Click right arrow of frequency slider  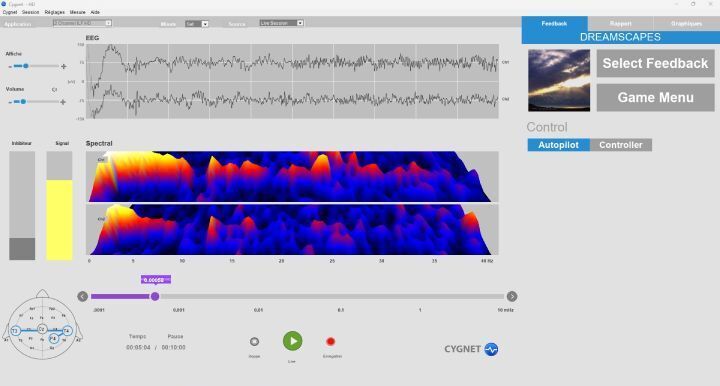[x=512, y=296]
